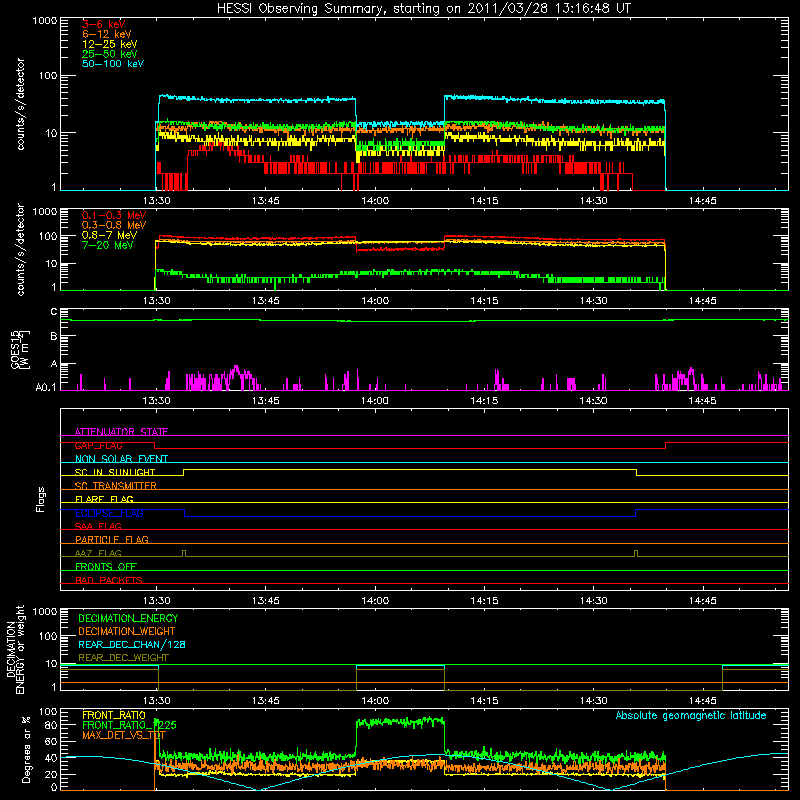Select the ECLIPSE_FLAG label
800x800 pixels.
tap(109, 513)
